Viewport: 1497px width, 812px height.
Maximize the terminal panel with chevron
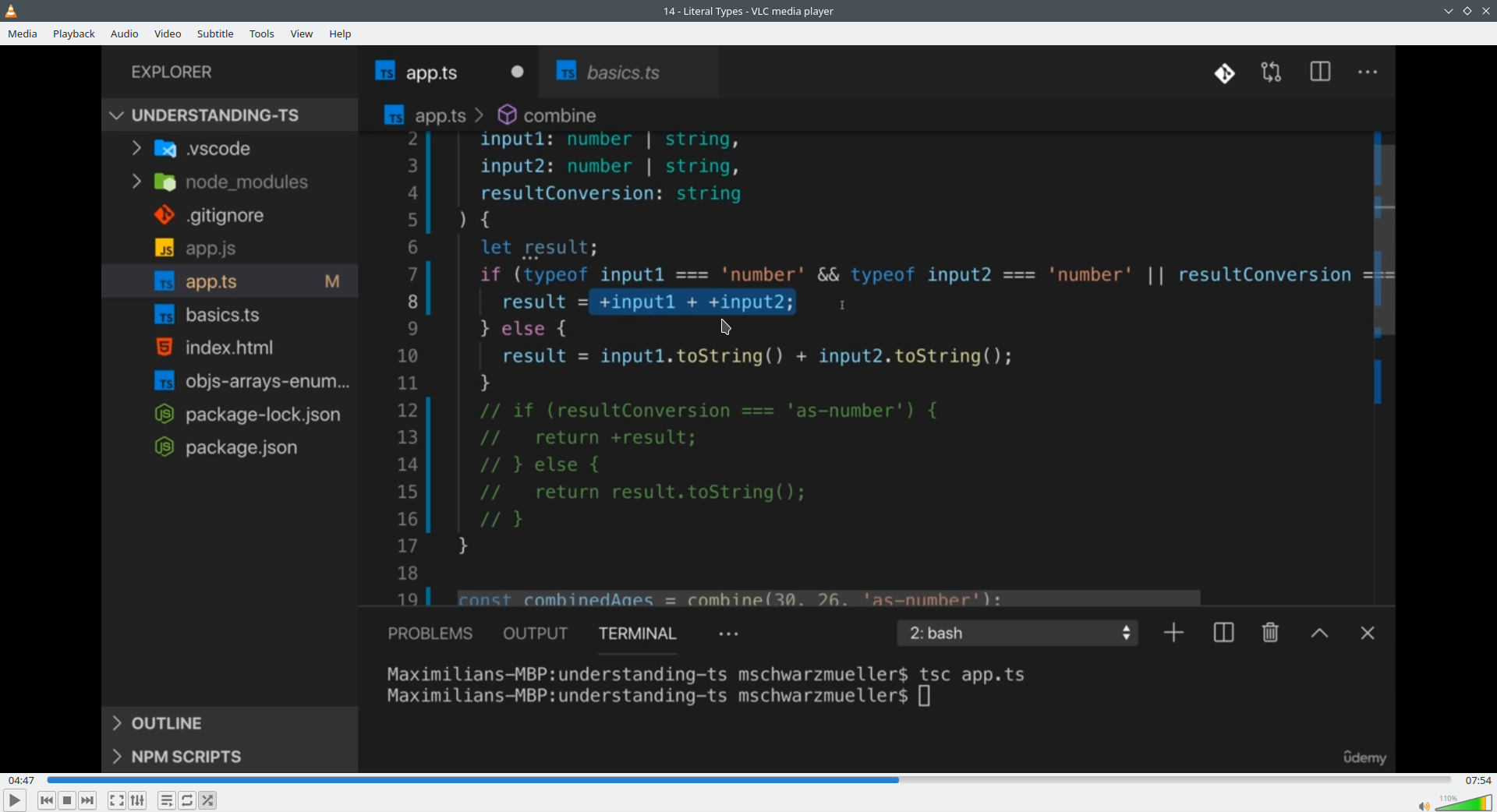(x=1319, y=634)
